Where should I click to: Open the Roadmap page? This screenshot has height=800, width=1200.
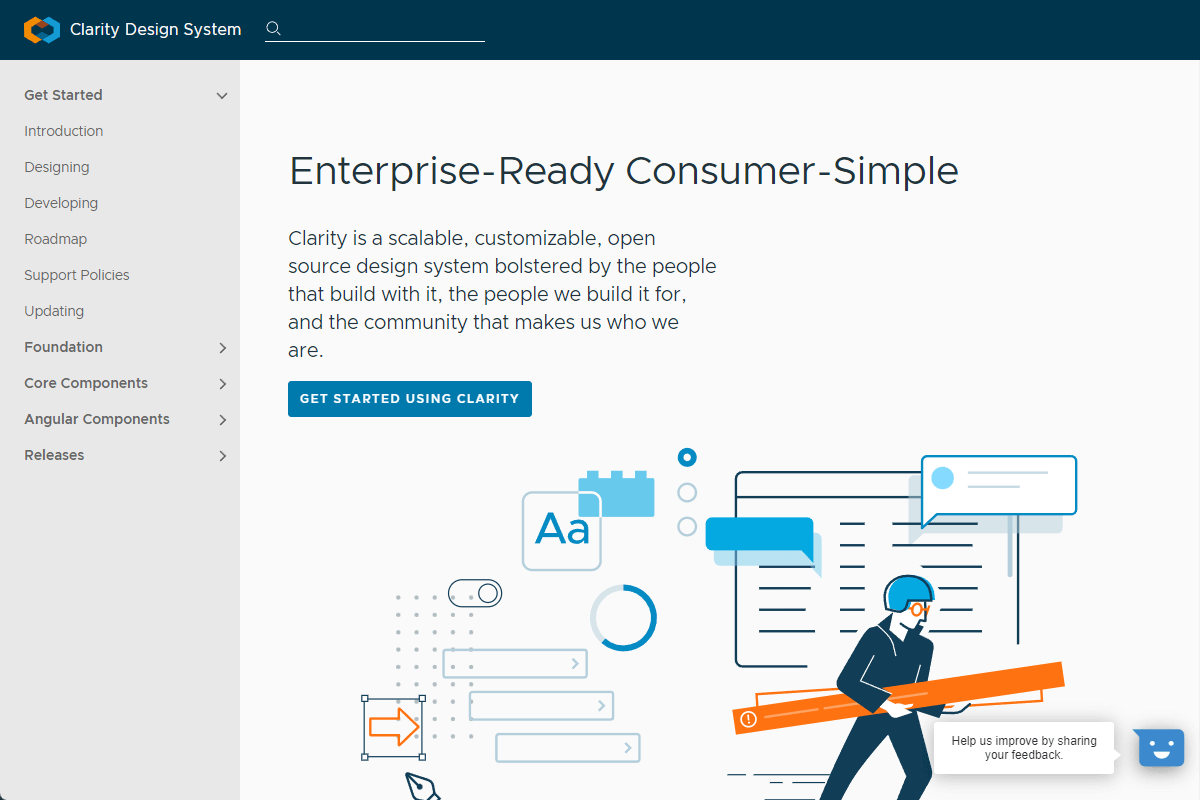56,239
